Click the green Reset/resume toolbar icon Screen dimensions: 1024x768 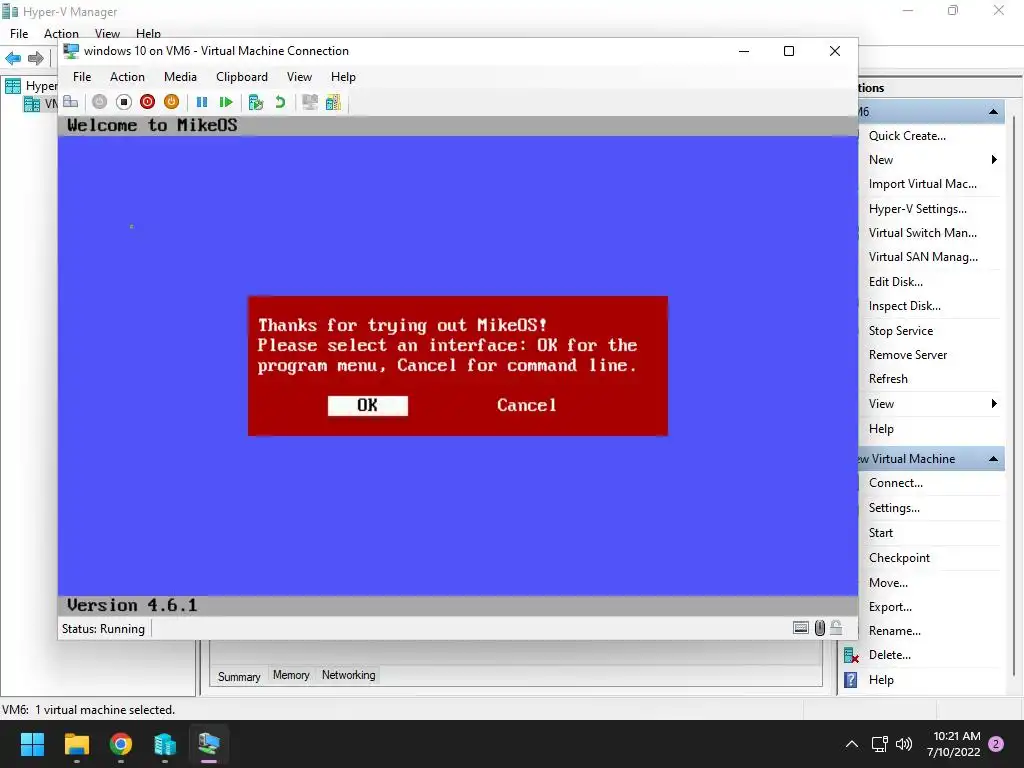pyautogui.click(x=226, y=102)
